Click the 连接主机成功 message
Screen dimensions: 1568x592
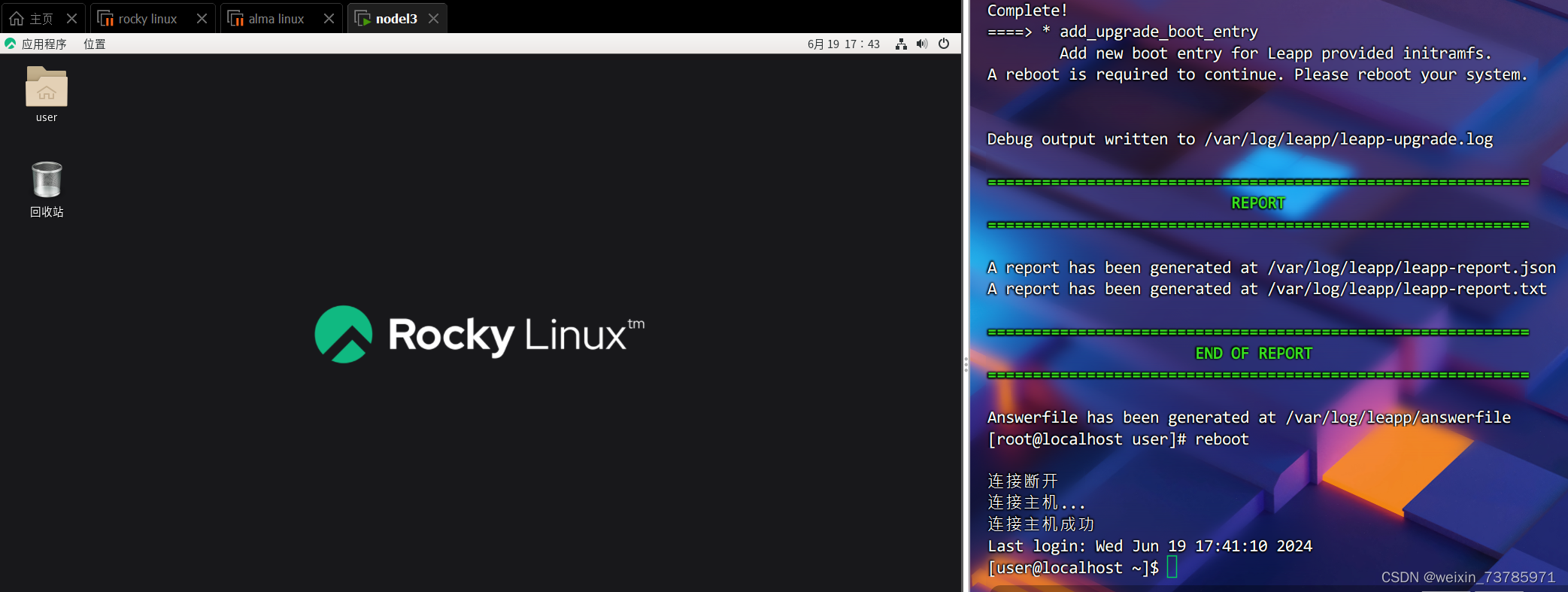[x=1040, y=524]
